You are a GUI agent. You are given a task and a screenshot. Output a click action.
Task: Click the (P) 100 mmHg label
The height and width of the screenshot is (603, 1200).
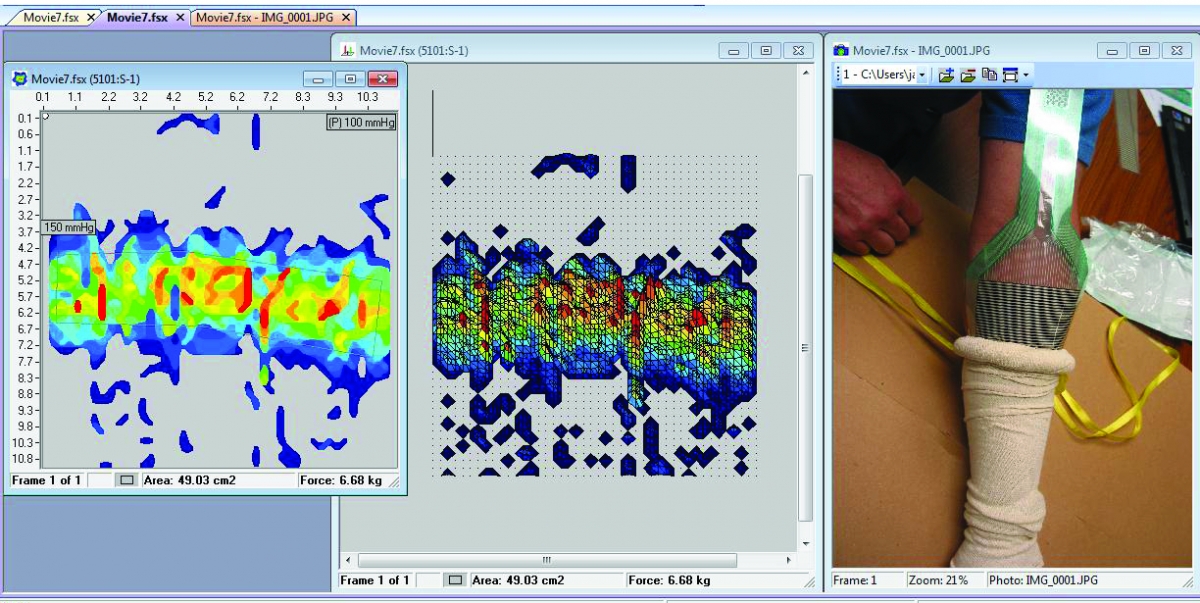click(x=360, y=122)
